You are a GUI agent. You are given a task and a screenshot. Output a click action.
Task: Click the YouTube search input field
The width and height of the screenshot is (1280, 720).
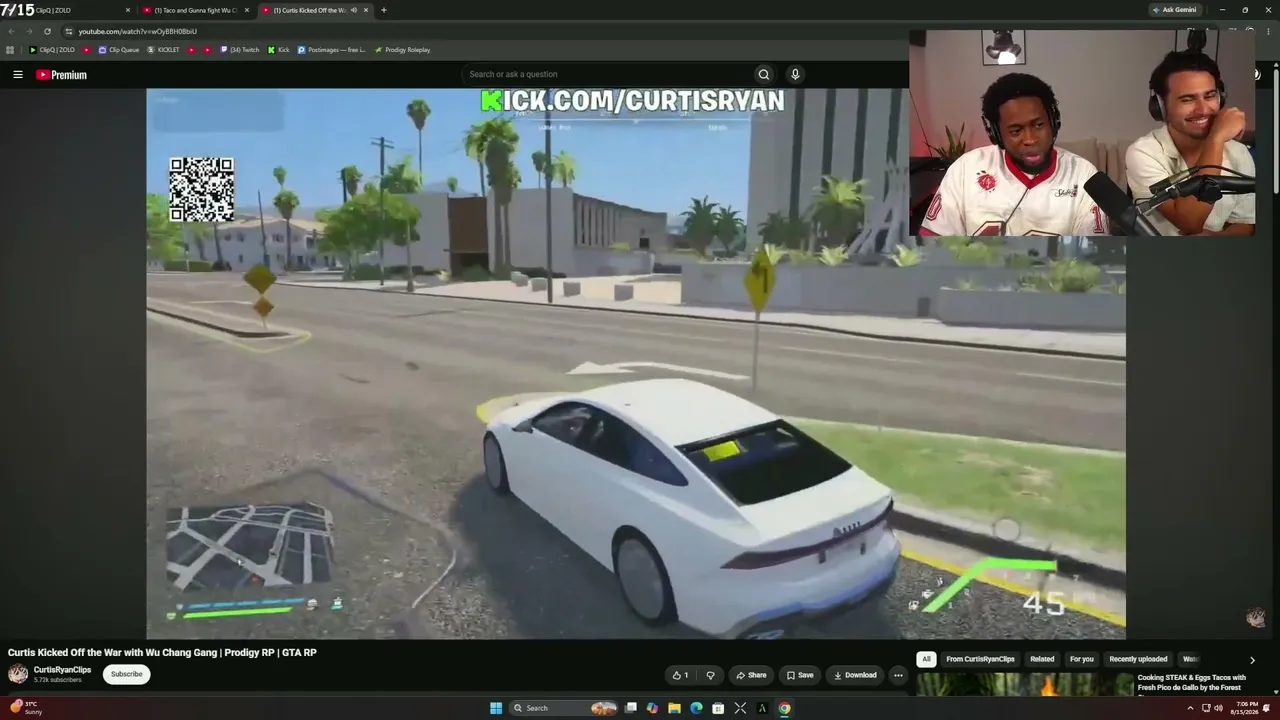click(607, 74)
